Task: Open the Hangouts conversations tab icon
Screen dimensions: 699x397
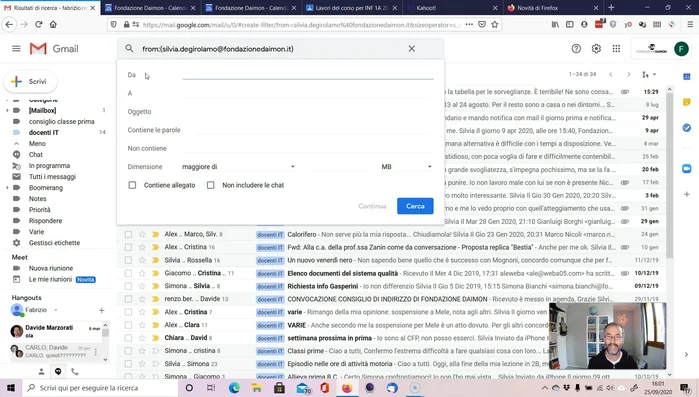Action: (58, 371)
